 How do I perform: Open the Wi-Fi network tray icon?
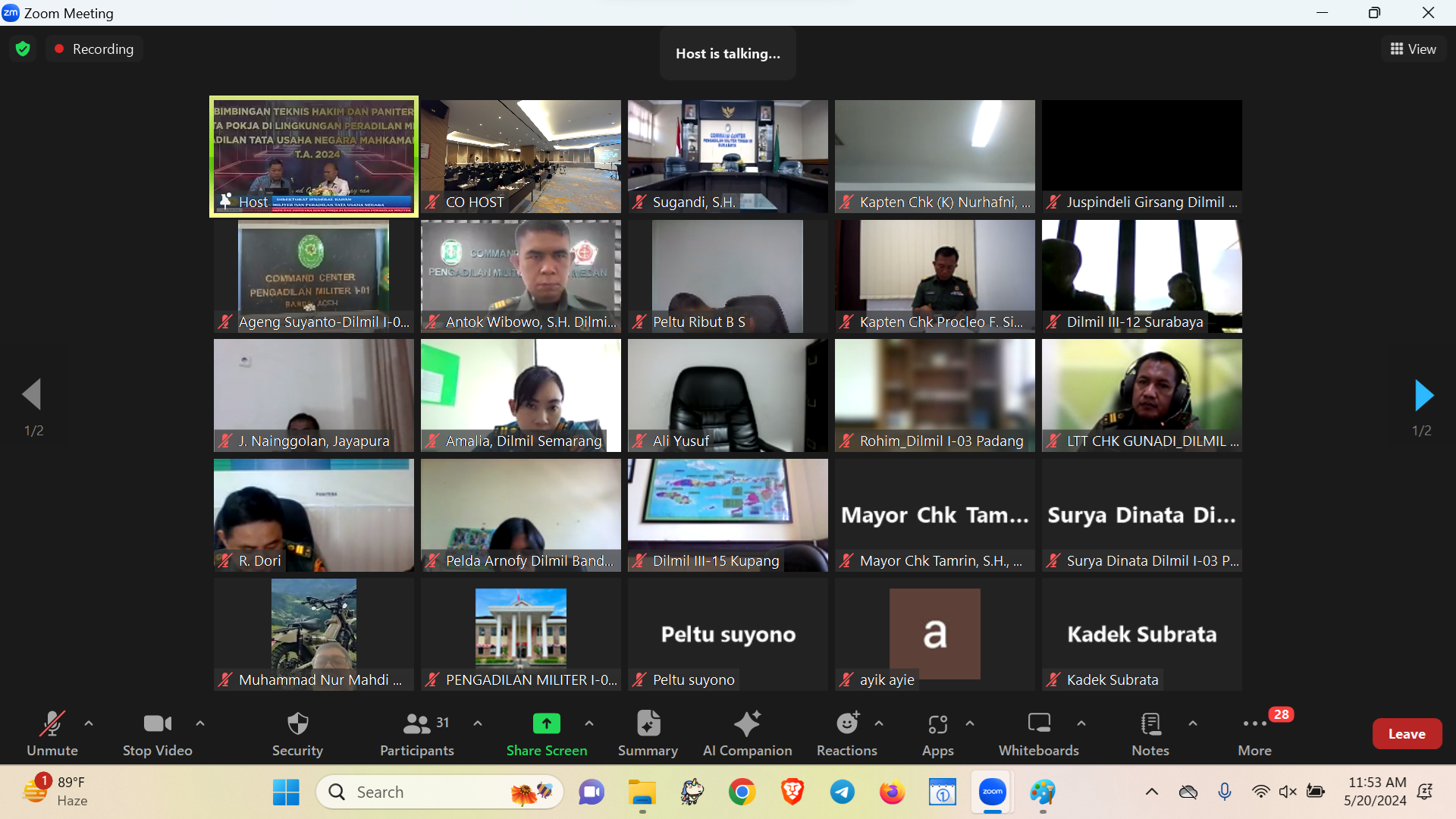tap(1260, 792)
